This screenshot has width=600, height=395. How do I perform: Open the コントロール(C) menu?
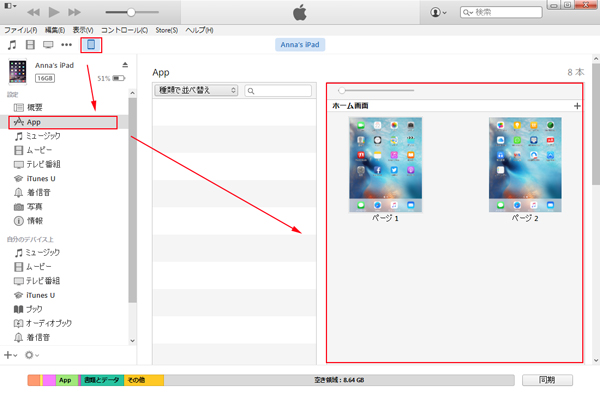pyautogui.click(x=124, y=30)
